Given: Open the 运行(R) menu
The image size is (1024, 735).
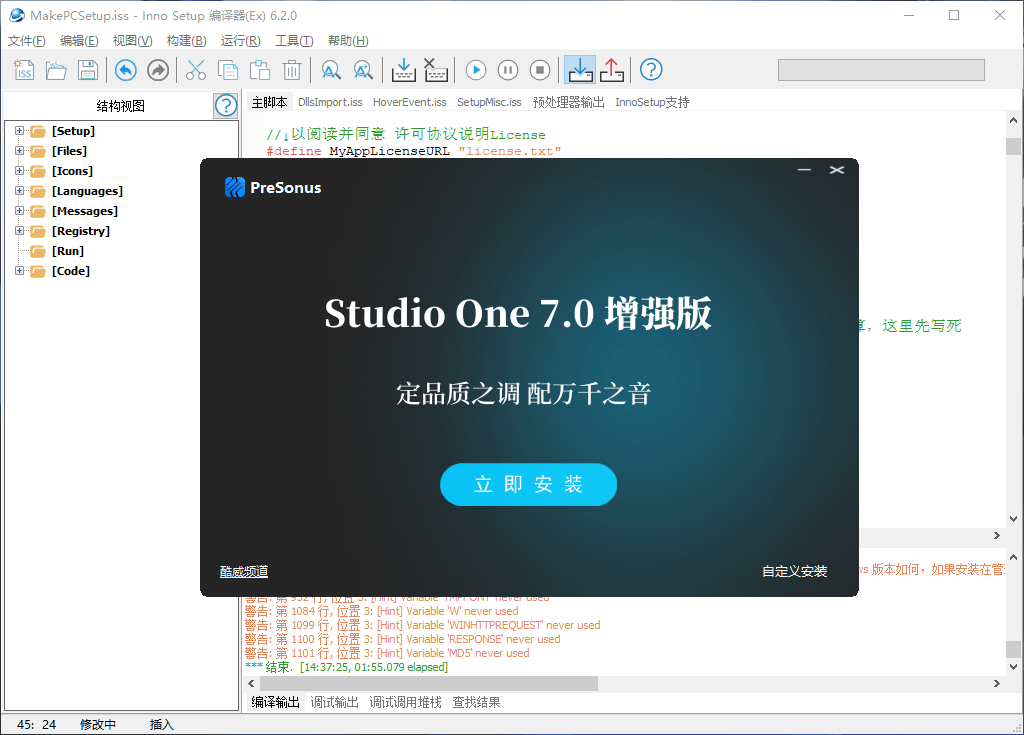Looking at the screenshot, I should (240, 41).
